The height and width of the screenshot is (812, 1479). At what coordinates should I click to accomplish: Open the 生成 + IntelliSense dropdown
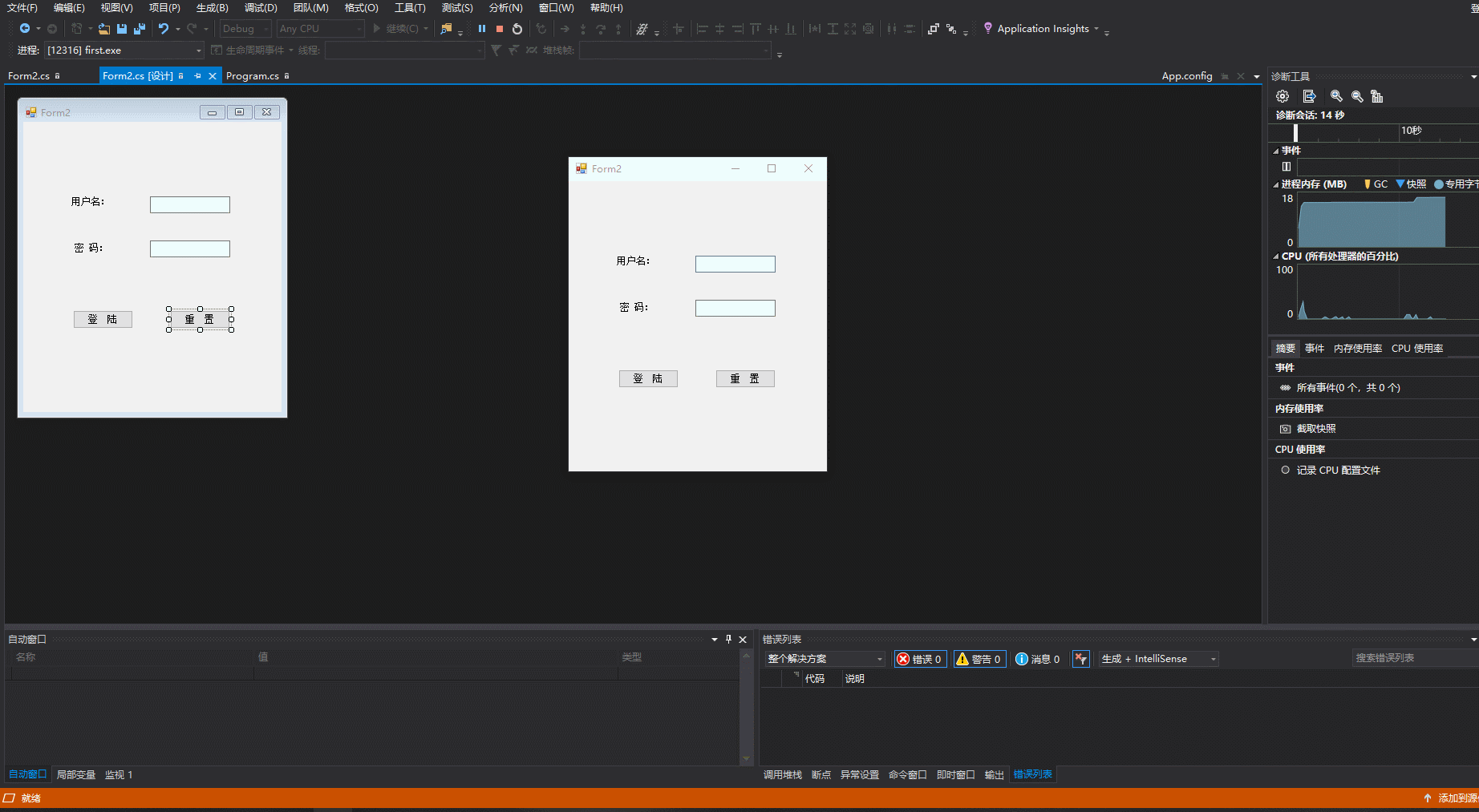tap(1214, 659)
